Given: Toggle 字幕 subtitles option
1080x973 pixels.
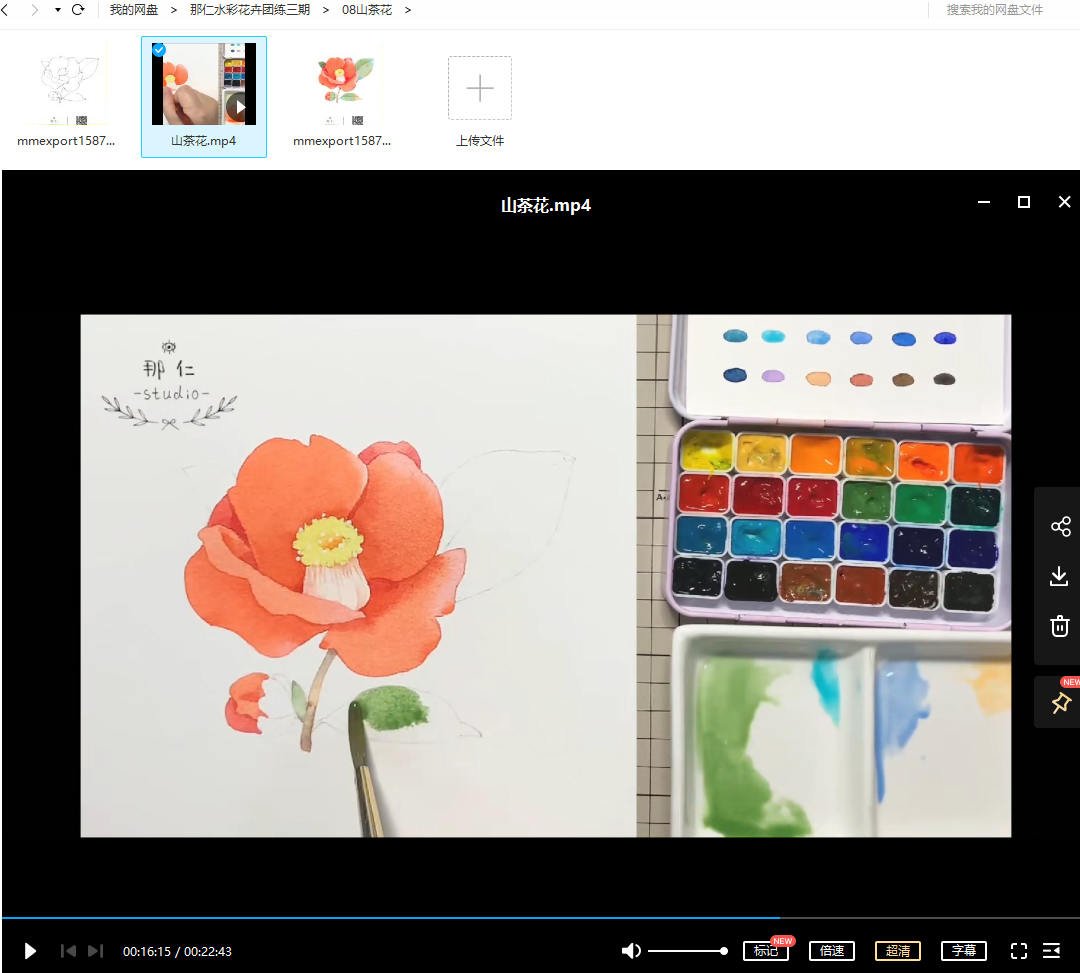Looking at the screenshot, I should [x=963, y=951].
